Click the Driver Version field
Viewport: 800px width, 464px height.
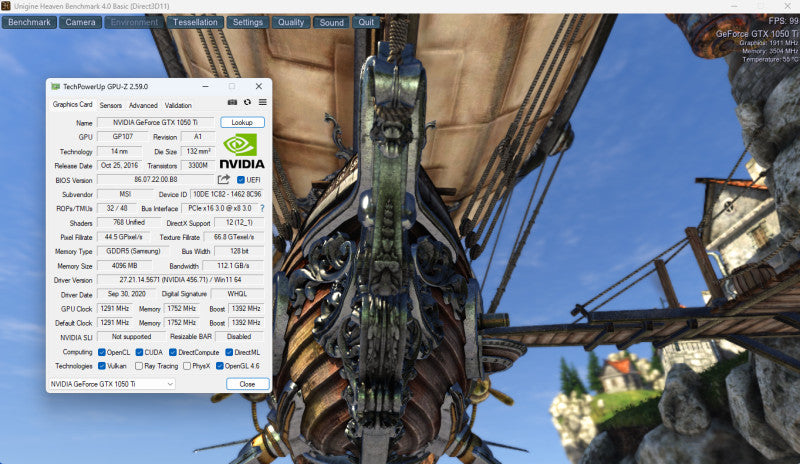pos(181,280)
